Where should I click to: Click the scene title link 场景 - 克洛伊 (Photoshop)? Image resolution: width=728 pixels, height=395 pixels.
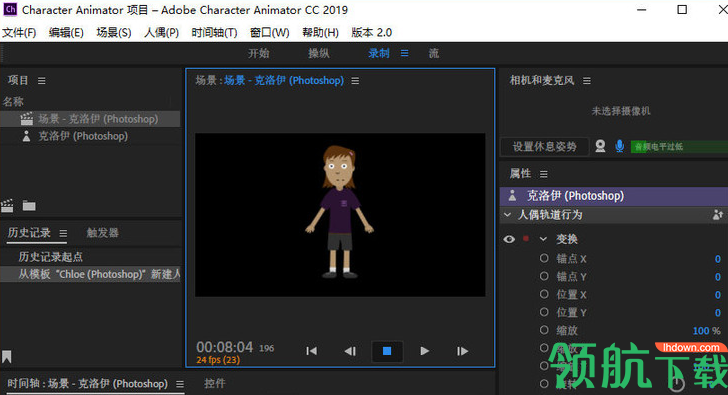[284, 80]
